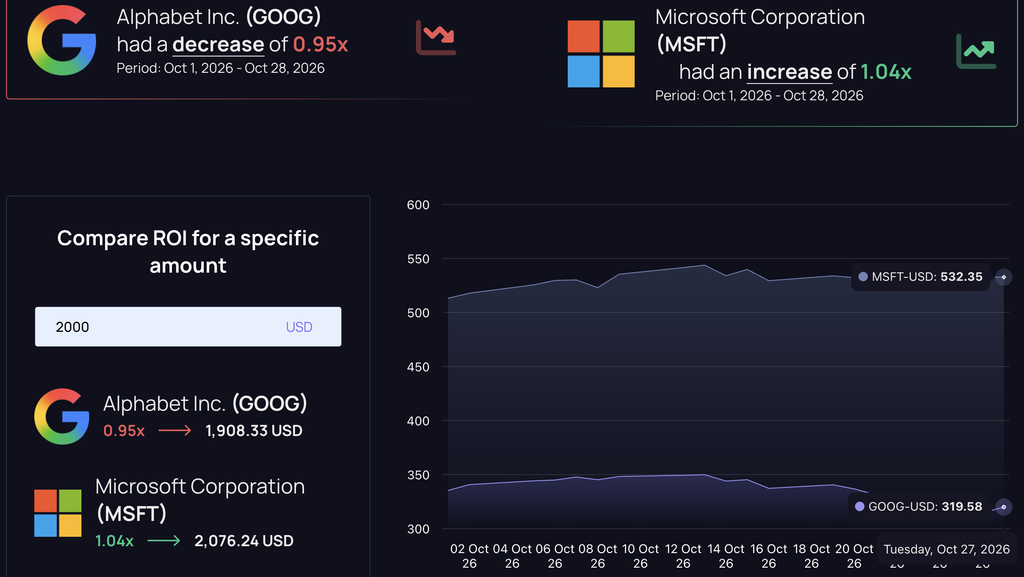Click the underlined word "increase"
This screenshot has width=1024, height=577.
(x=790, y=72)
